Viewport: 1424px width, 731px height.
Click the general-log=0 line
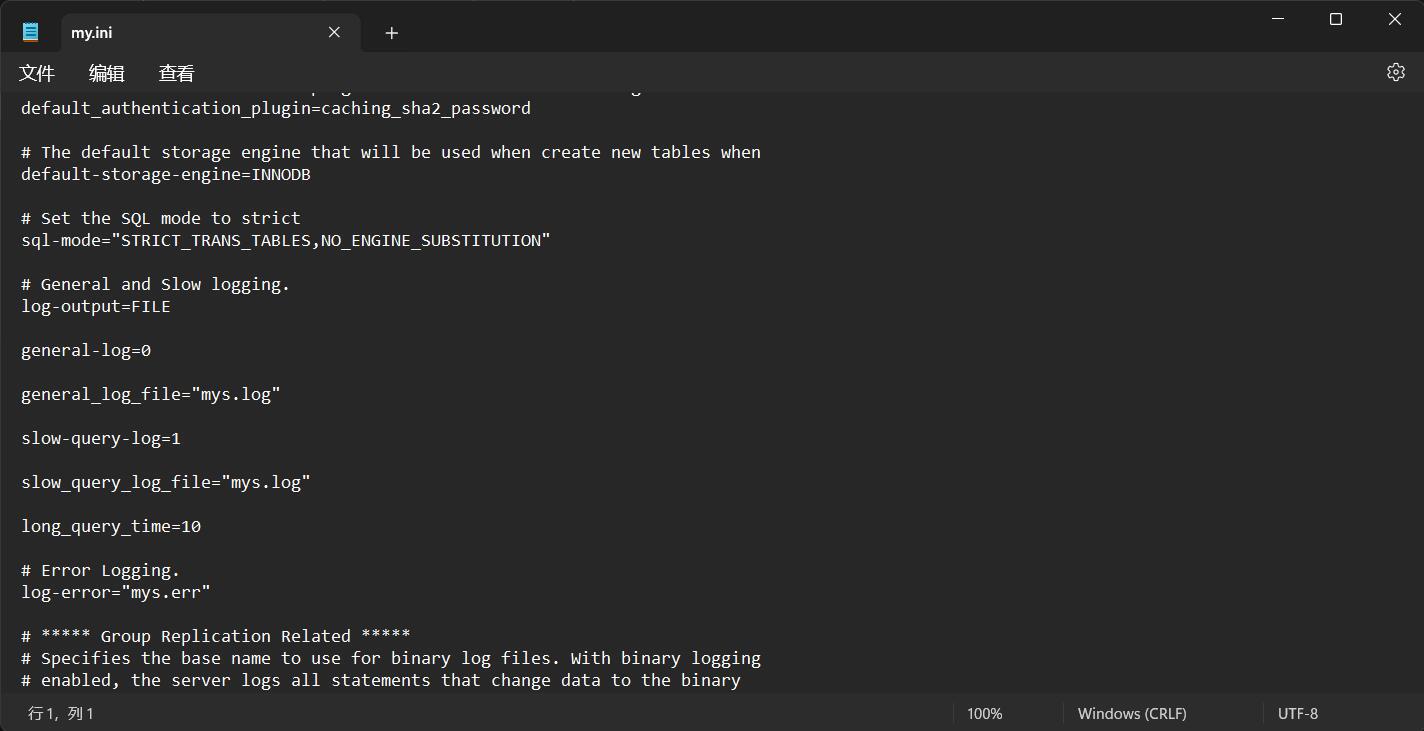[x=86, y=350]
